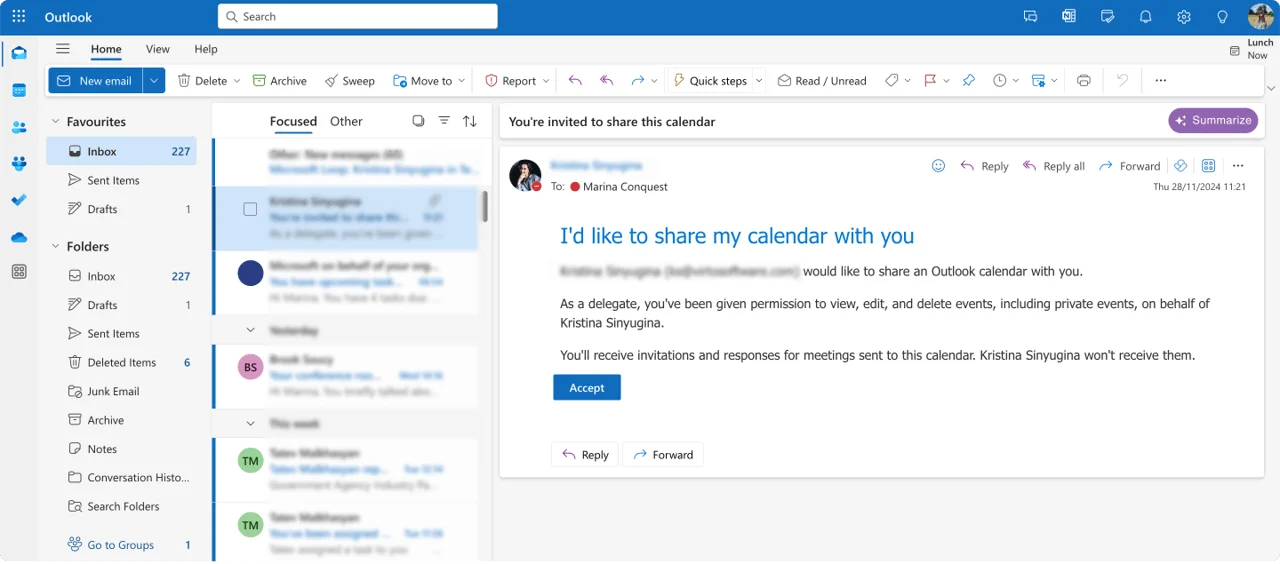Accept the calendar sharing invitation
The height and width of the screenshot is (564, 1280).
click(587, 388)
